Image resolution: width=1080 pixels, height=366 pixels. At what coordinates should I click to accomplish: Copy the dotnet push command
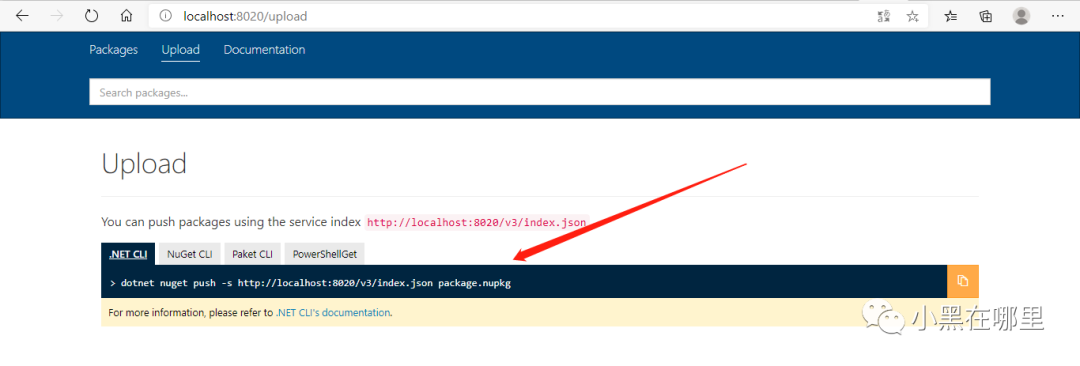tap(963, 281)
